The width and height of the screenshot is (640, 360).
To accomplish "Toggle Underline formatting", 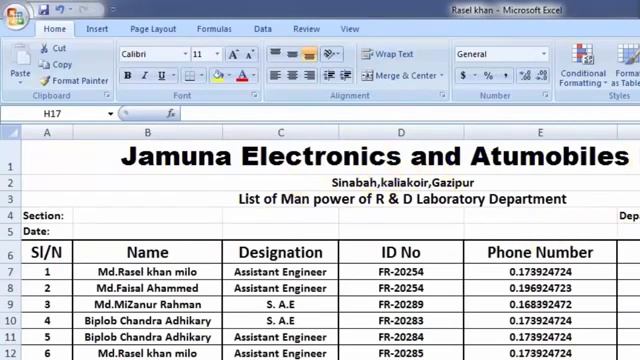I will coord(162,76).
